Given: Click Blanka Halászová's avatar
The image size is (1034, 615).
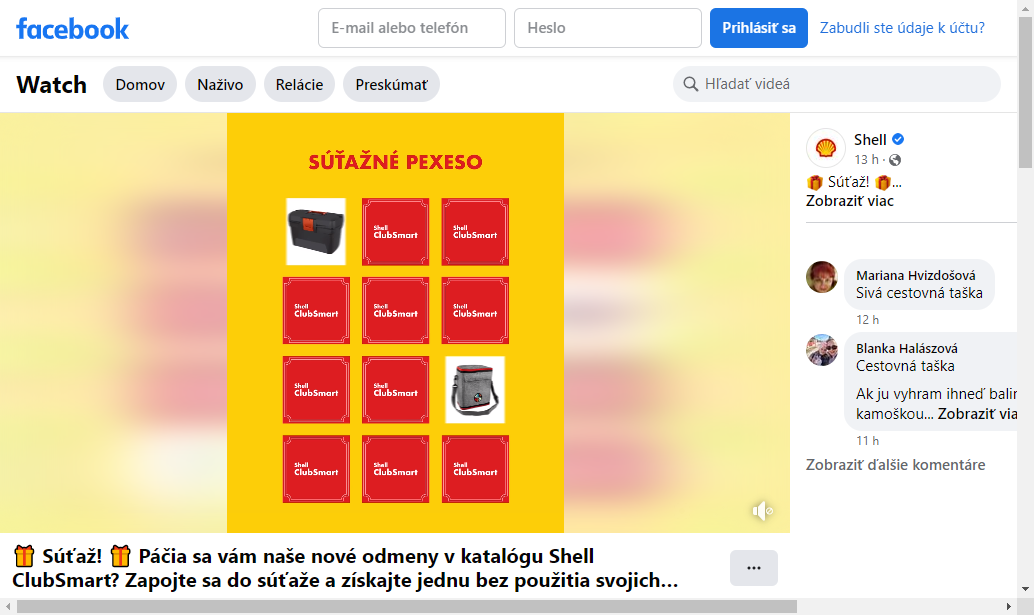Looking at the screenshot, I should pos(822,349).
